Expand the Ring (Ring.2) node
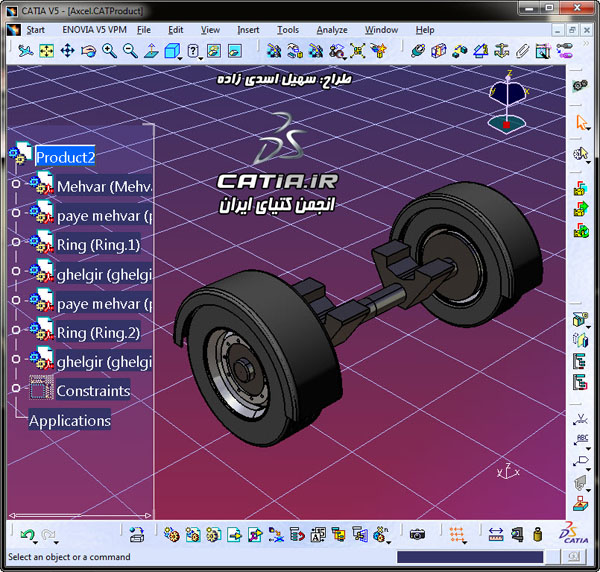Viewport: 600px width, 572px height. (16, 330)
